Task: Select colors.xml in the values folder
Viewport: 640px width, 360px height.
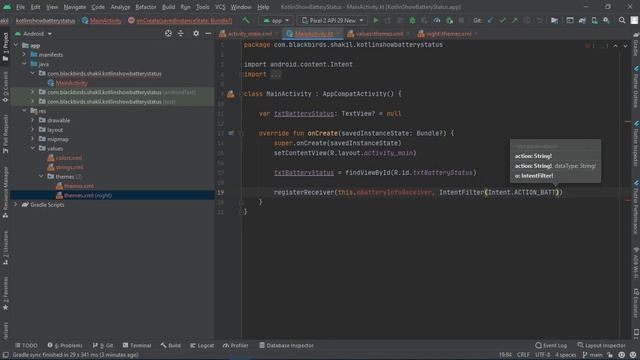Action: click(x=69, y=158)
